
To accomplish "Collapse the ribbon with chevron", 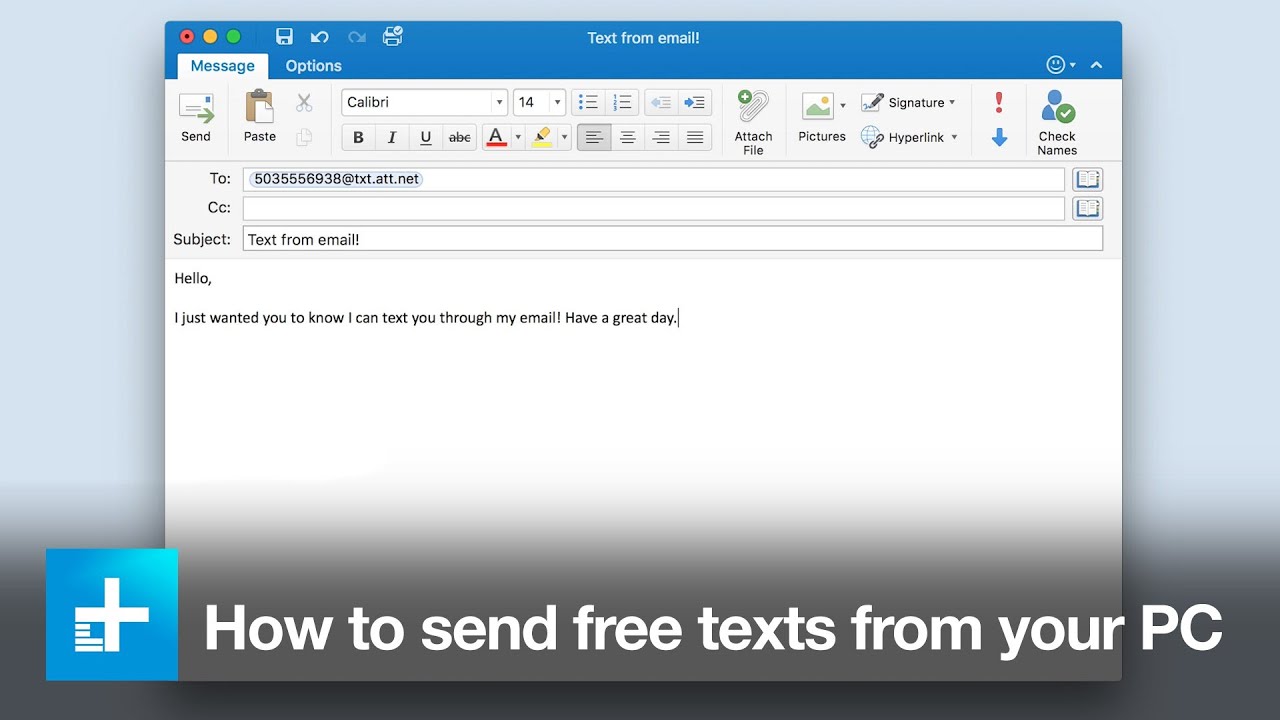I will [x=1096, y=65].
